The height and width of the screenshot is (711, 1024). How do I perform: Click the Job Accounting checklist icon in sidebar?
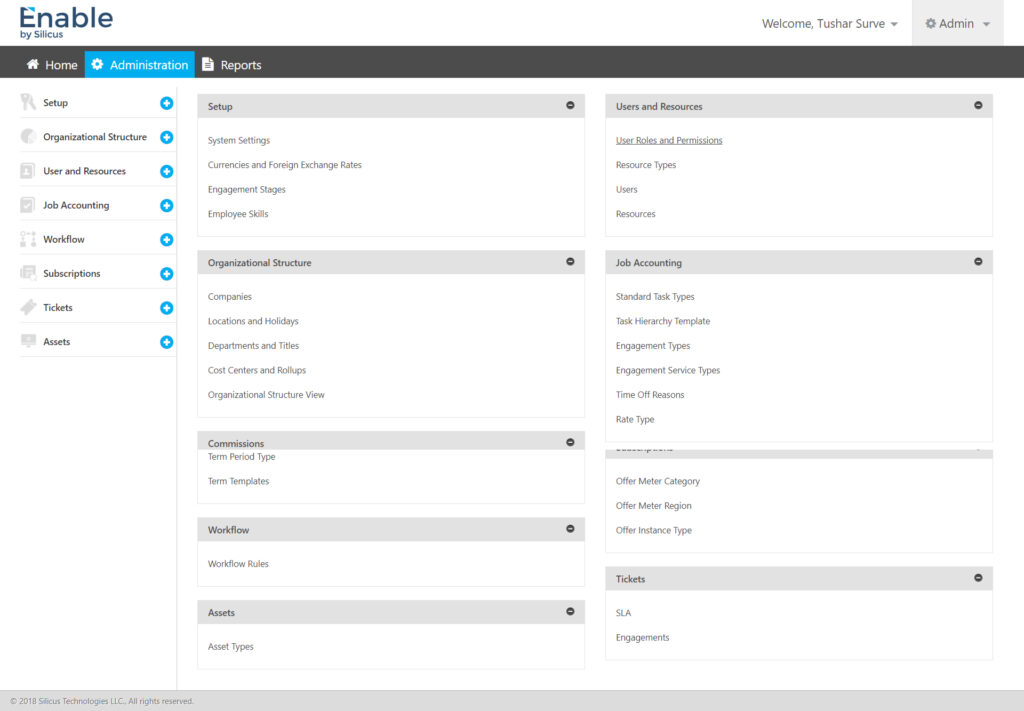pos(27,205)
